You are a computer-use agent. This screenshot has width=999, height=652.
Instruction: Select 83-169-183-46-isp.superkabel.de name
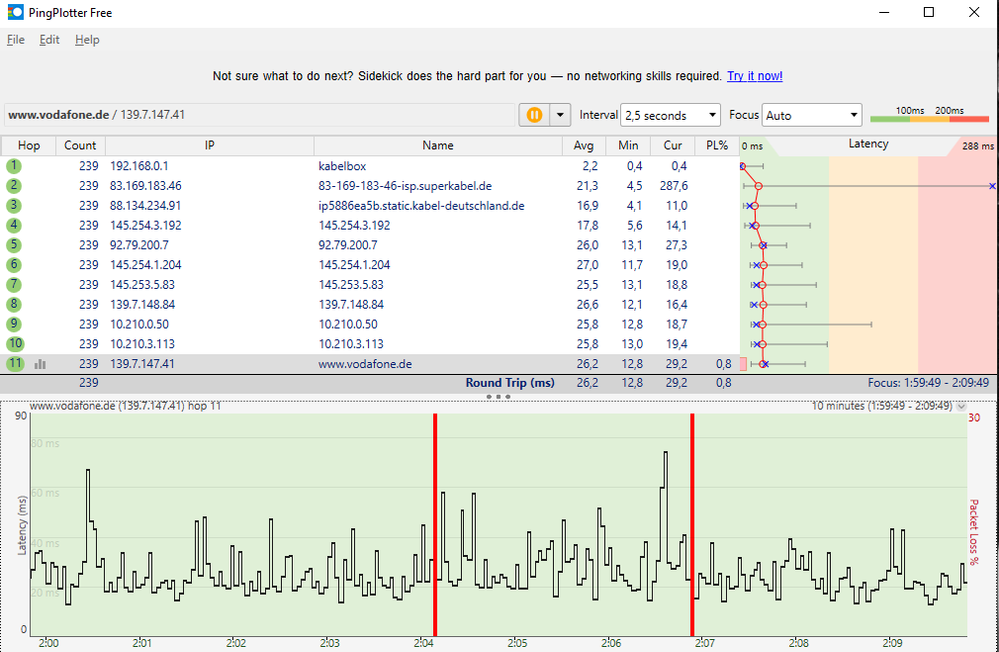(x=405, y=185)
